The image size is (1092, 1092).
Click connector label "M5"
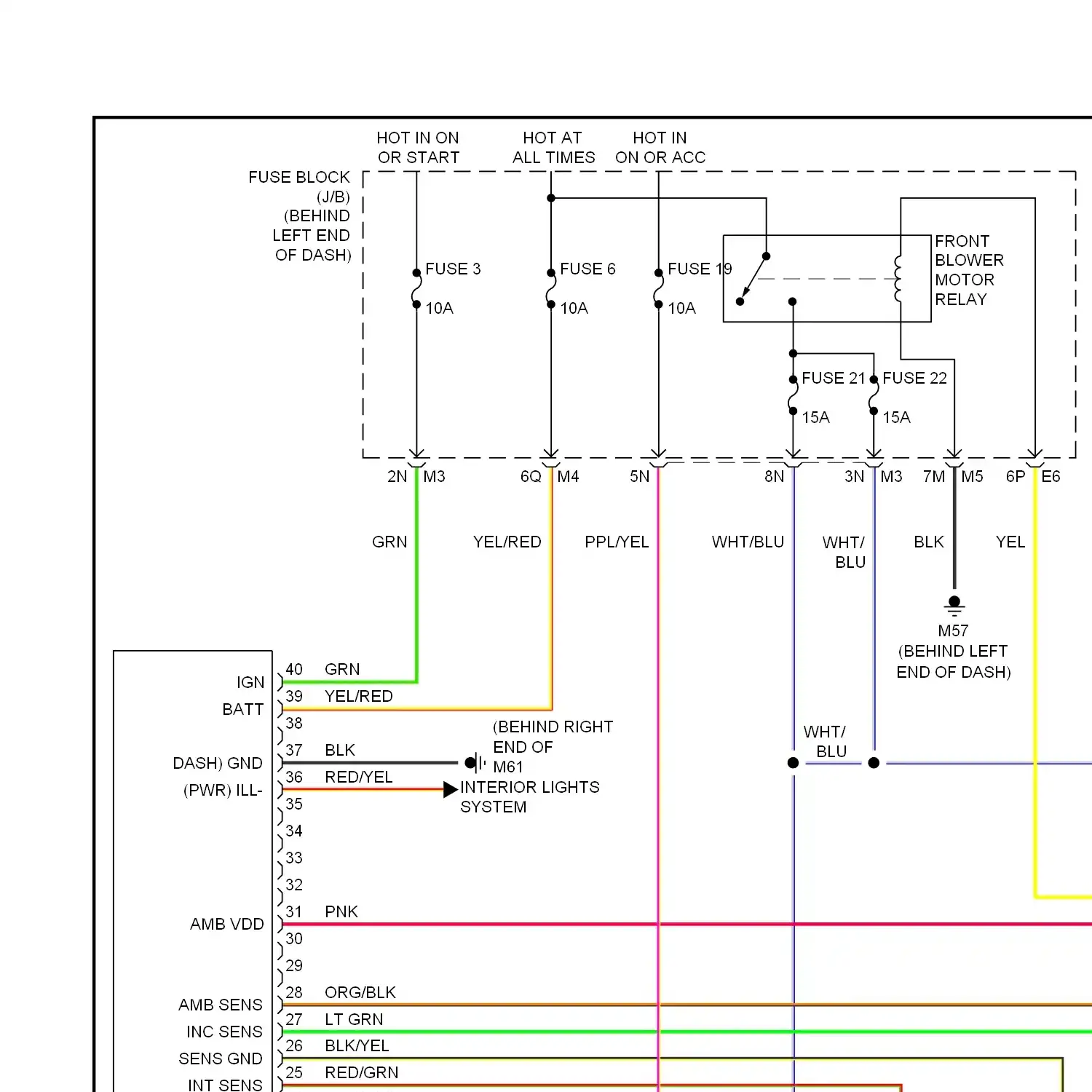[972, 477]
